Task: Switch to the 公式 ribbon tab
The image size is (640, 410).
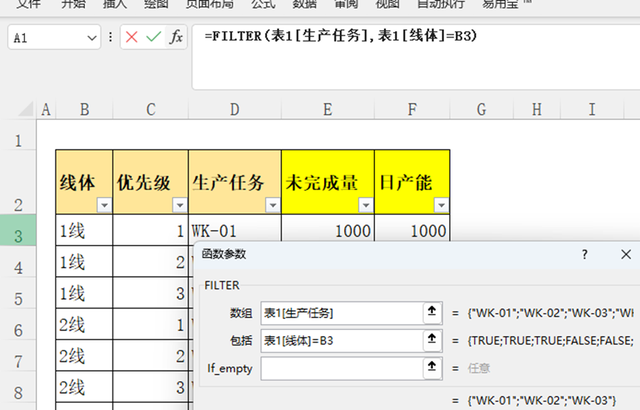Action: click(263, 4)
